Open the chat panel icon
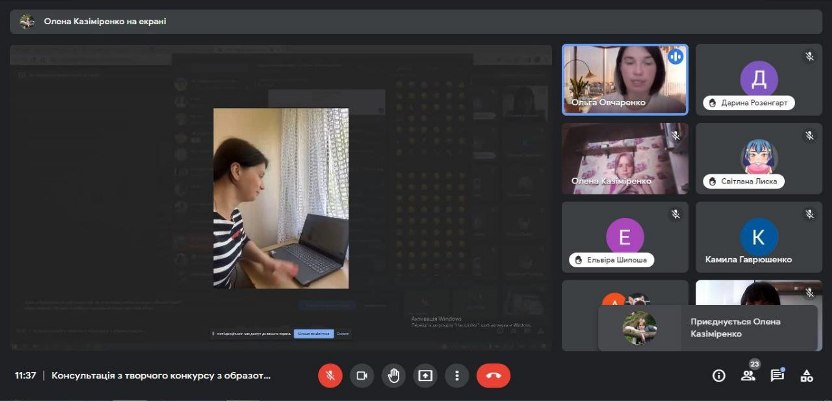The height and width of the screenshot is (401, 832). [777, 376]
